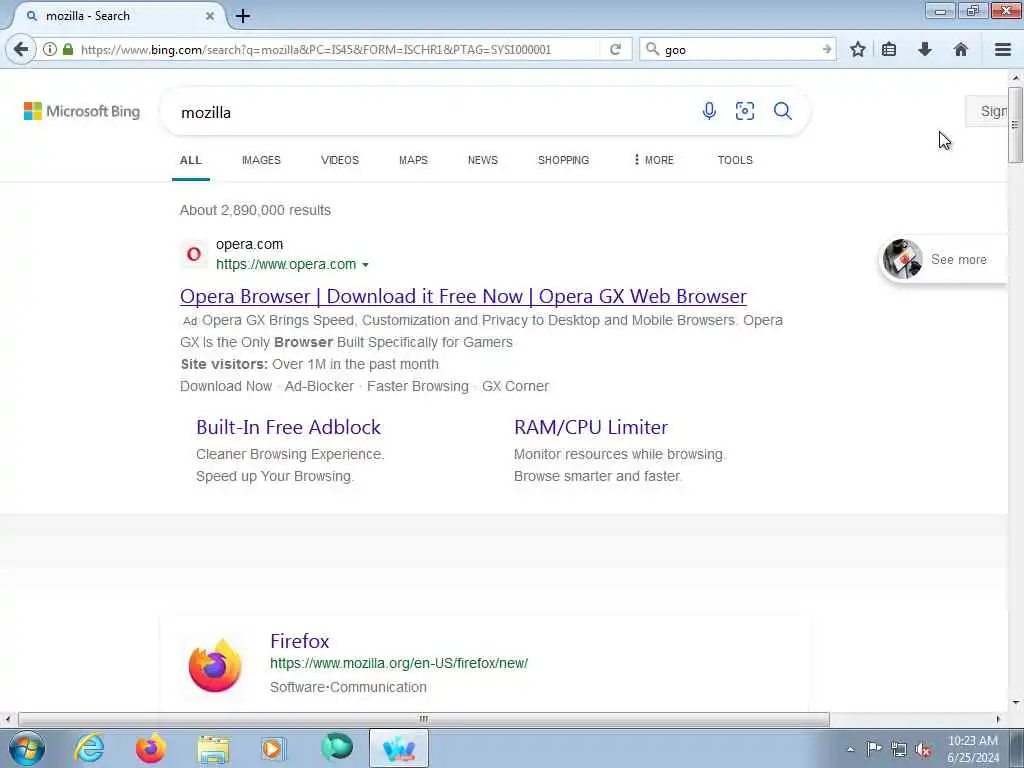Click the Bing search magnifier button
The width and height of the screenshot is (1024, 768).
point(783,111)
